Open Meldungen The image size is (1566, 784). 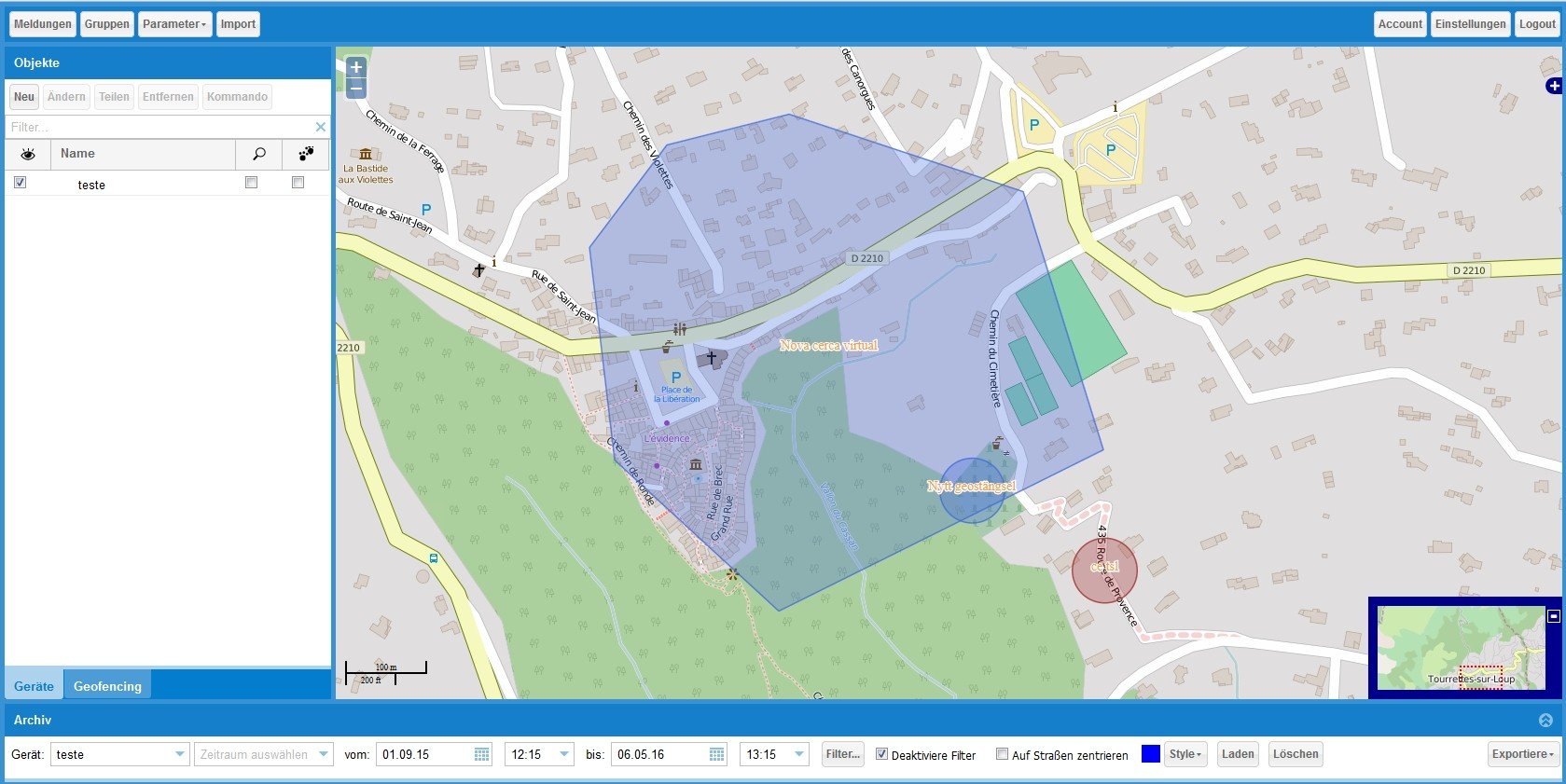[43, 24]
